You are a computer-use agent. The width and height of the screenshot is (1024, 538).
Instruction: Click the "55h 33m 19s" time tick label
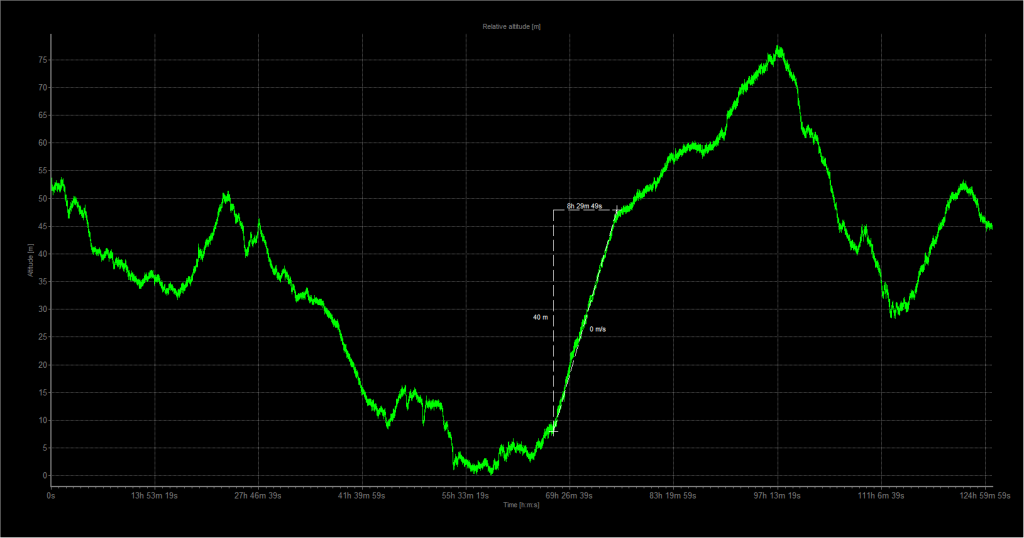pos(467,494)
